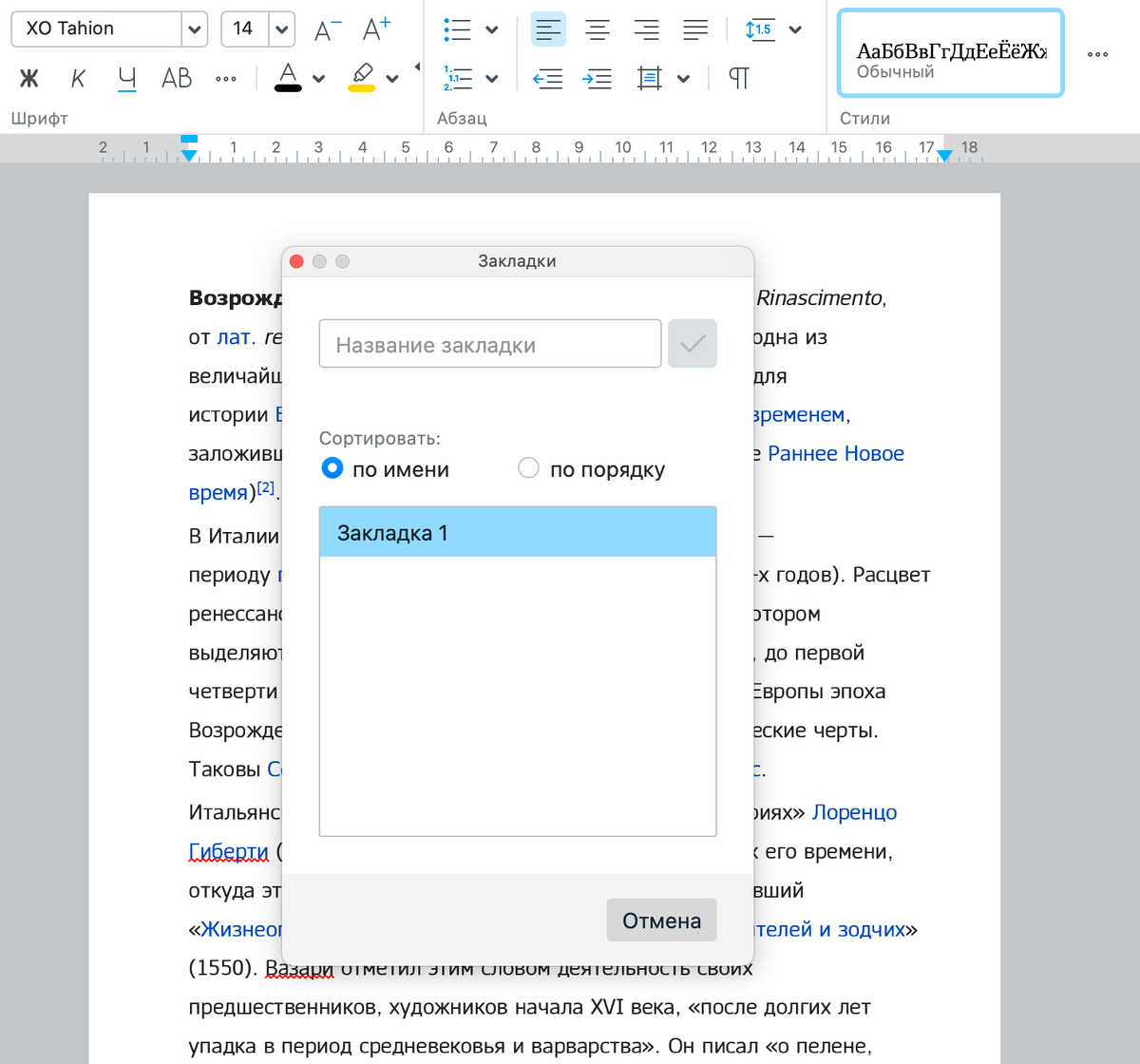Image resolution: width=1140 pixels, height=1064 pixels.
Task: Open the время link in the document
Action: [218, 493]
